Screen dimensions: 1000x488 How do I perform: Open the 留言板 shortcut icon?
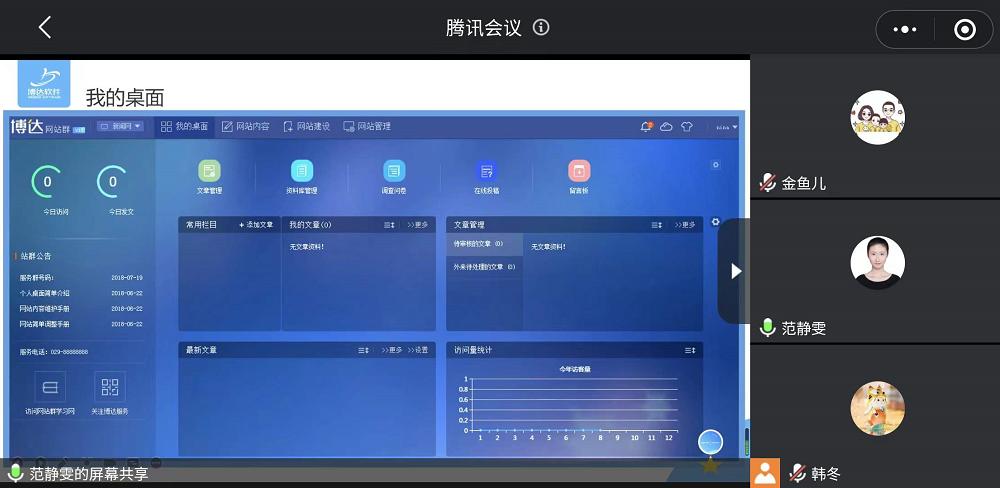(579, 171)
